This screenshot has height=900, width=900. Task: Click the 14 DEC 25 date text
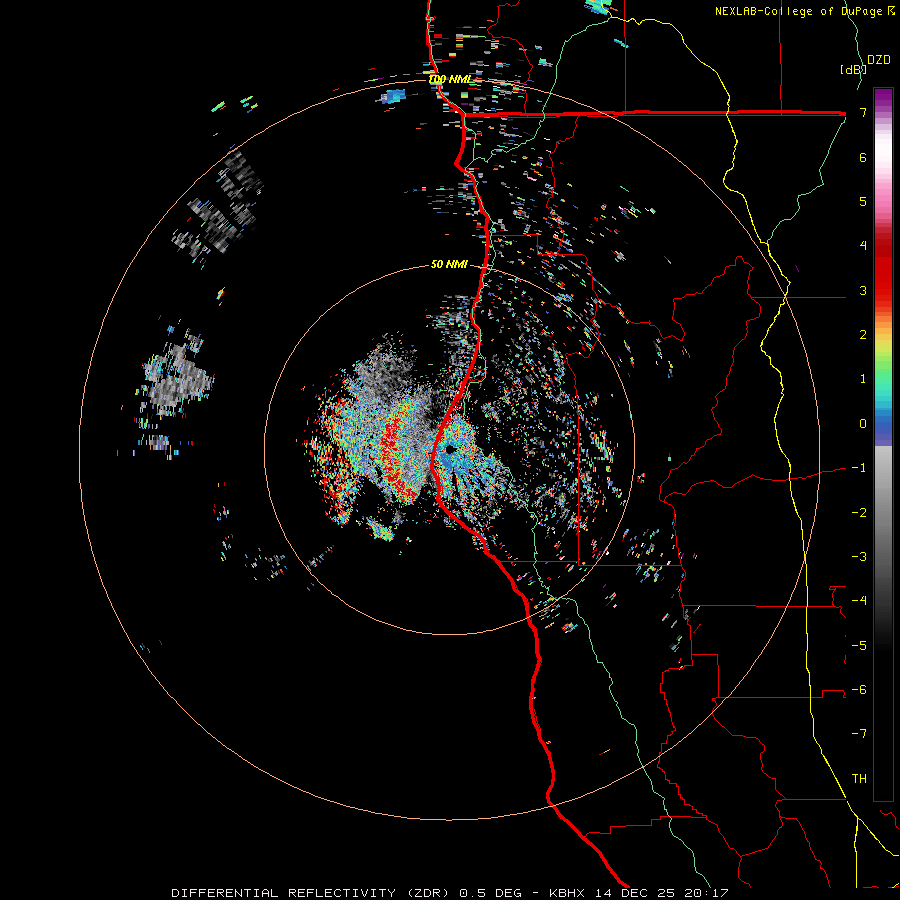[634, 893]
